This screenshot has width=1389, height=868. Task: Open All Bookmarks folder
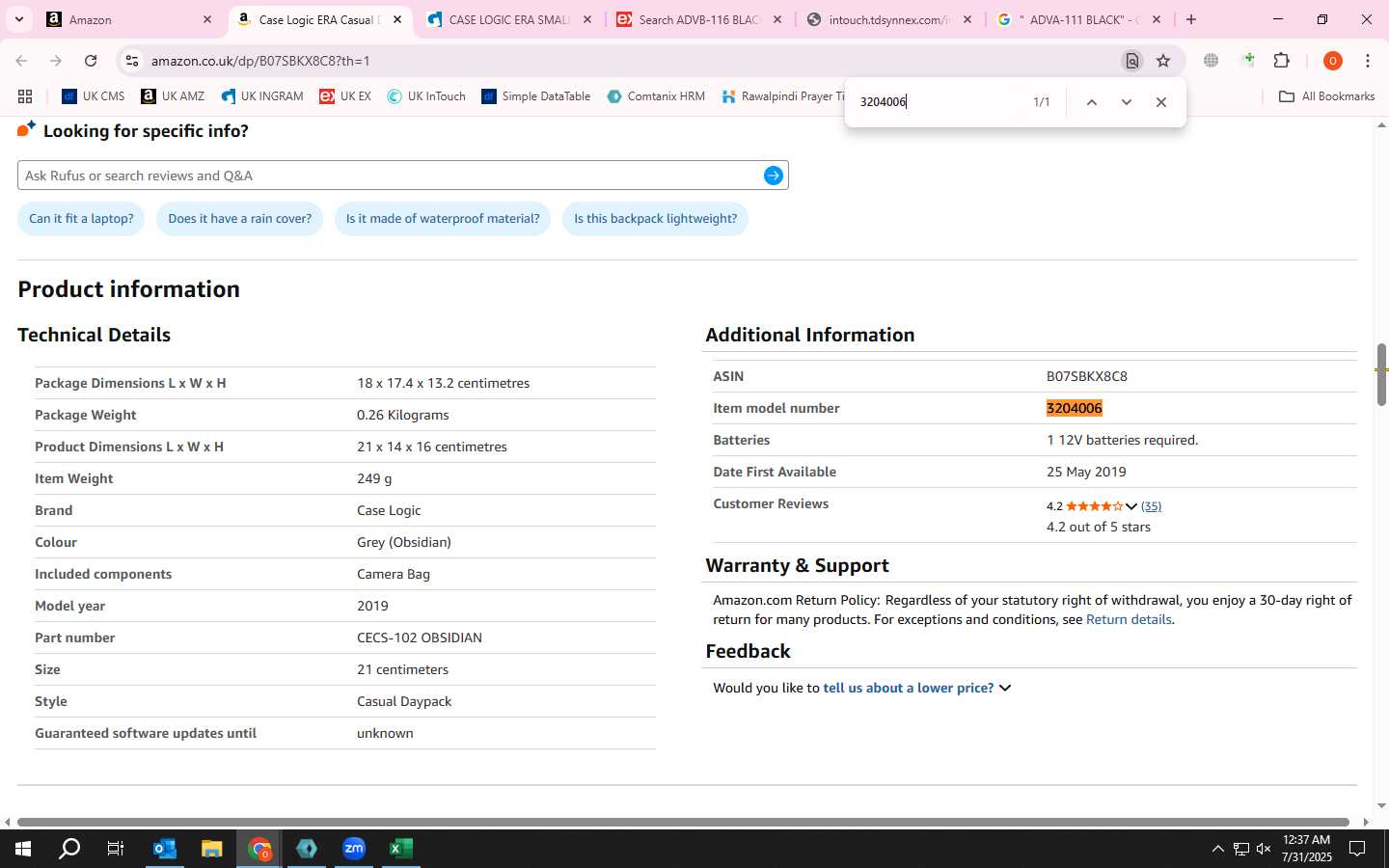[x=1326, y=96]
